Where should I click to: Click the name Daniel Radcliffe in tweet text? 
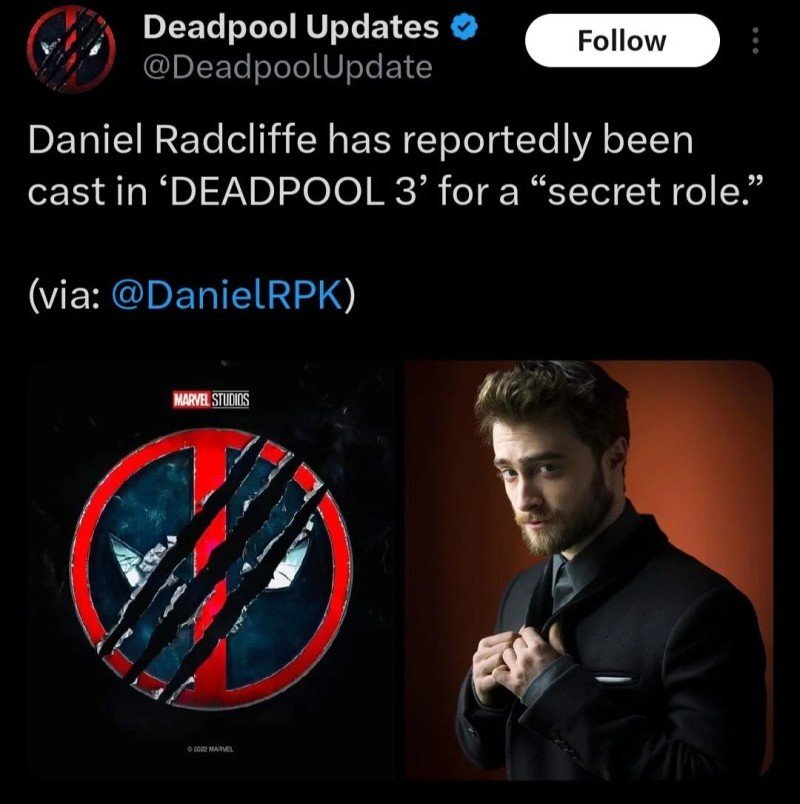click(x=172, y=140)
